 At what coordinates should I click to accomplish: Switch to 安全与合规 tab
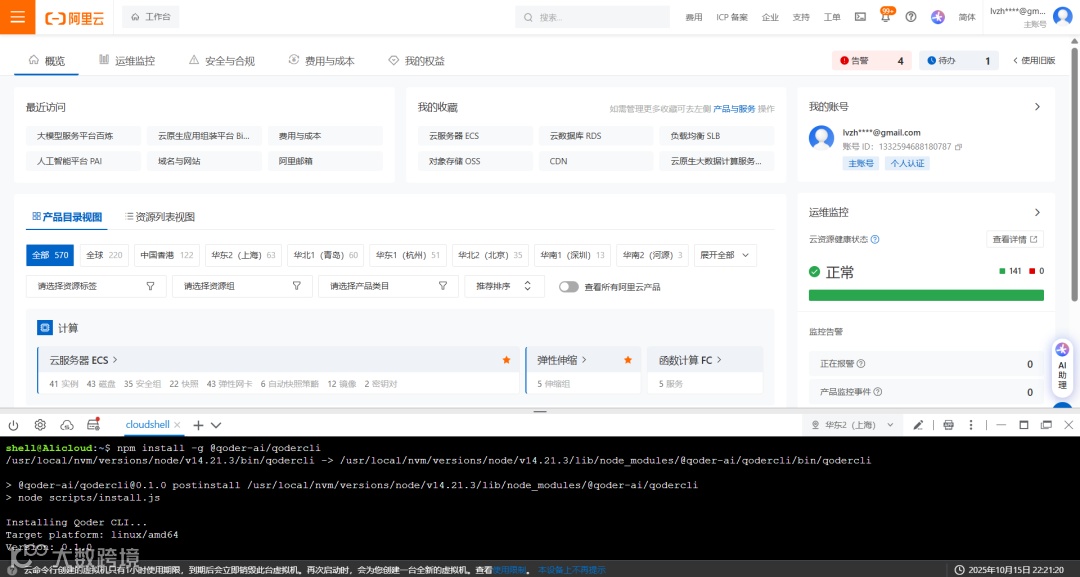tap(222, 61)
